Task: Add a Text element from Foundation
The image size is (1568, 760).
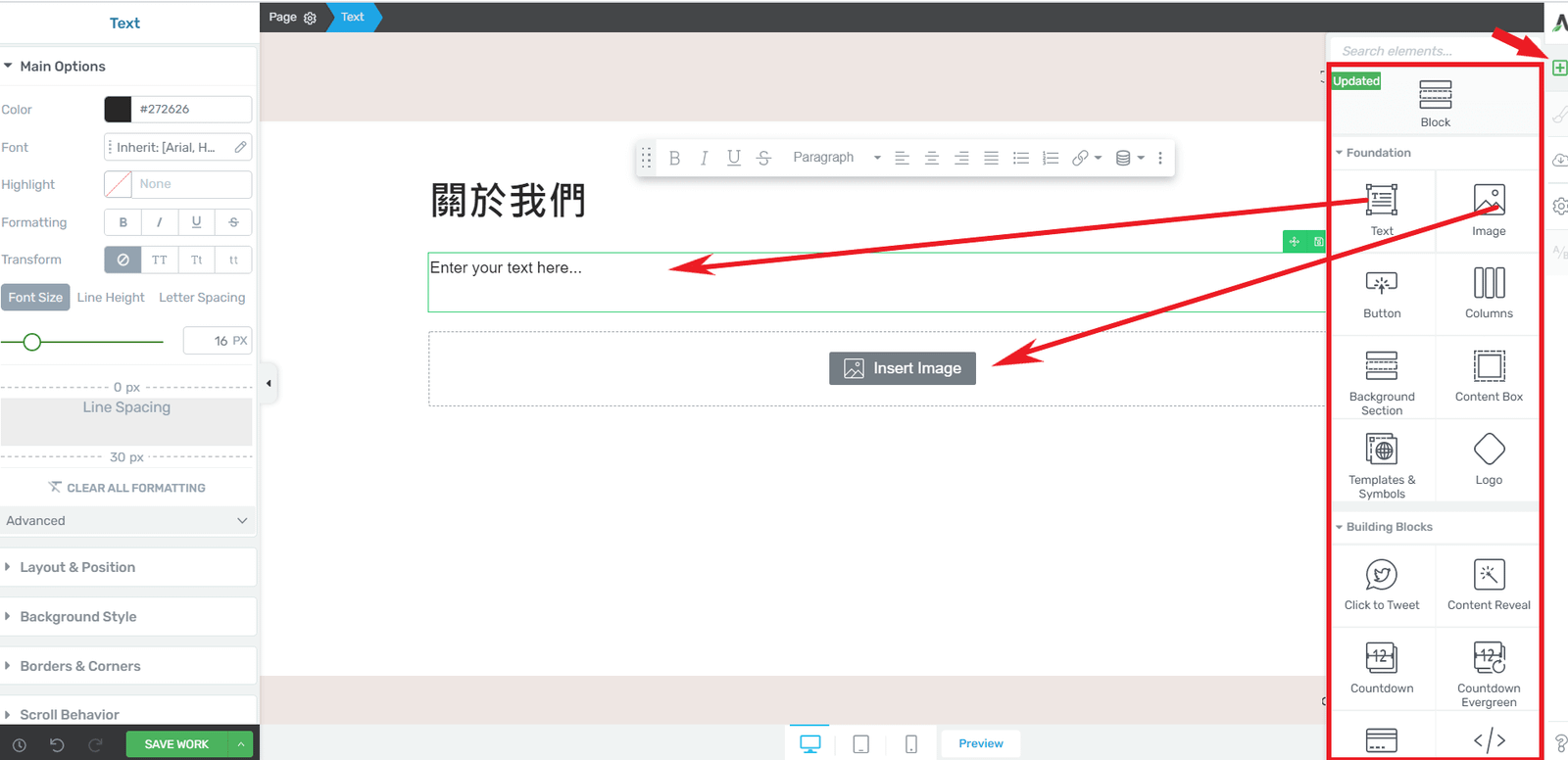Action: tap(1382, 211)
